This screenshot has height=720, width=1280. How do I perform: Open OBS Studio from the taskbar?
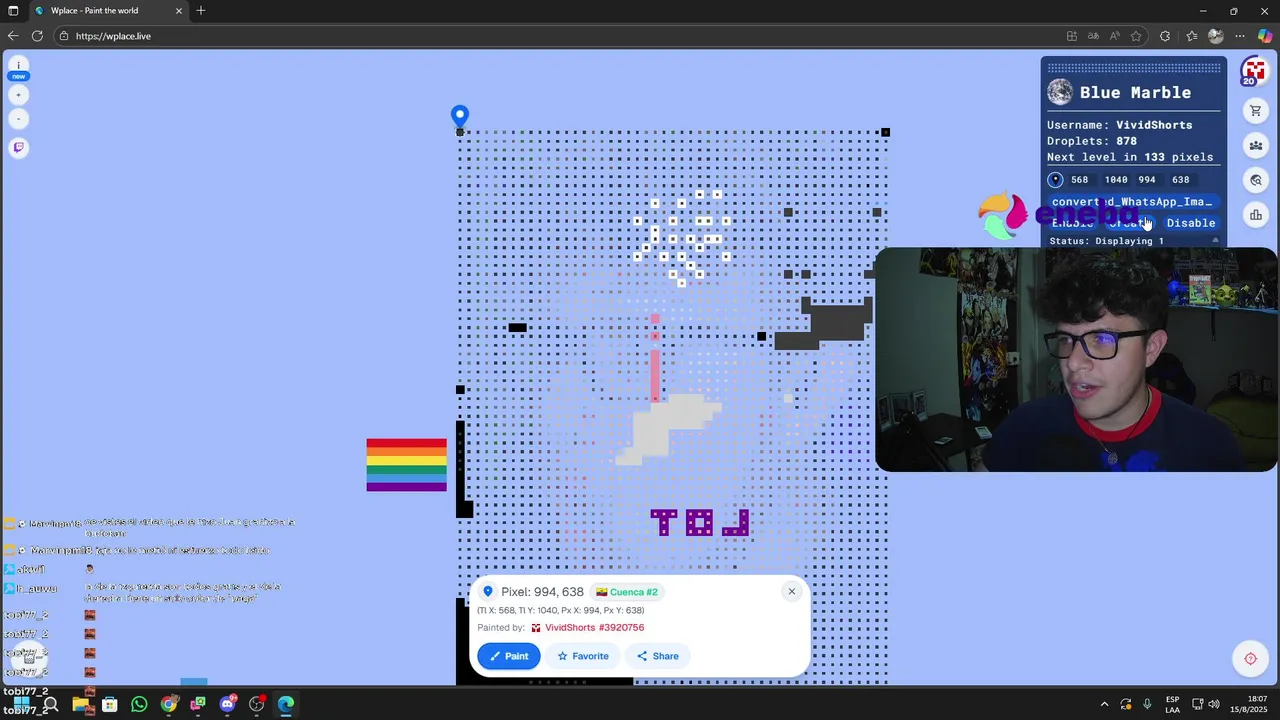click(257, 704)
